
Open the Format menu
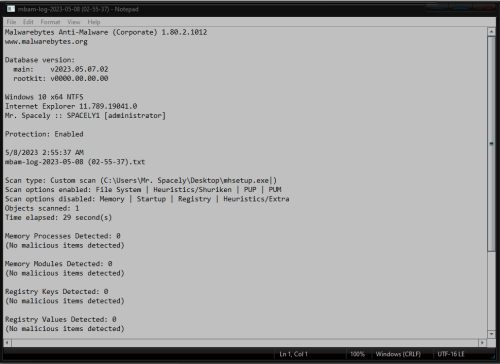pyautogui.click(x=50, y=22)
